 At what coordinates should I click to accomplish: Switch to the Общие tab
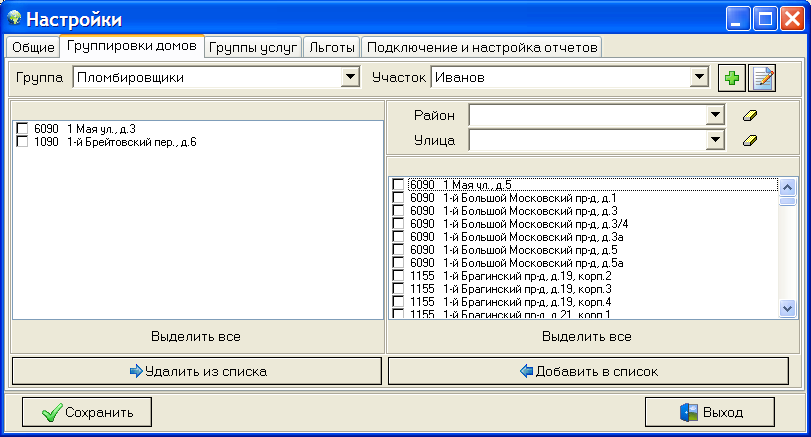tap(33, 47)
